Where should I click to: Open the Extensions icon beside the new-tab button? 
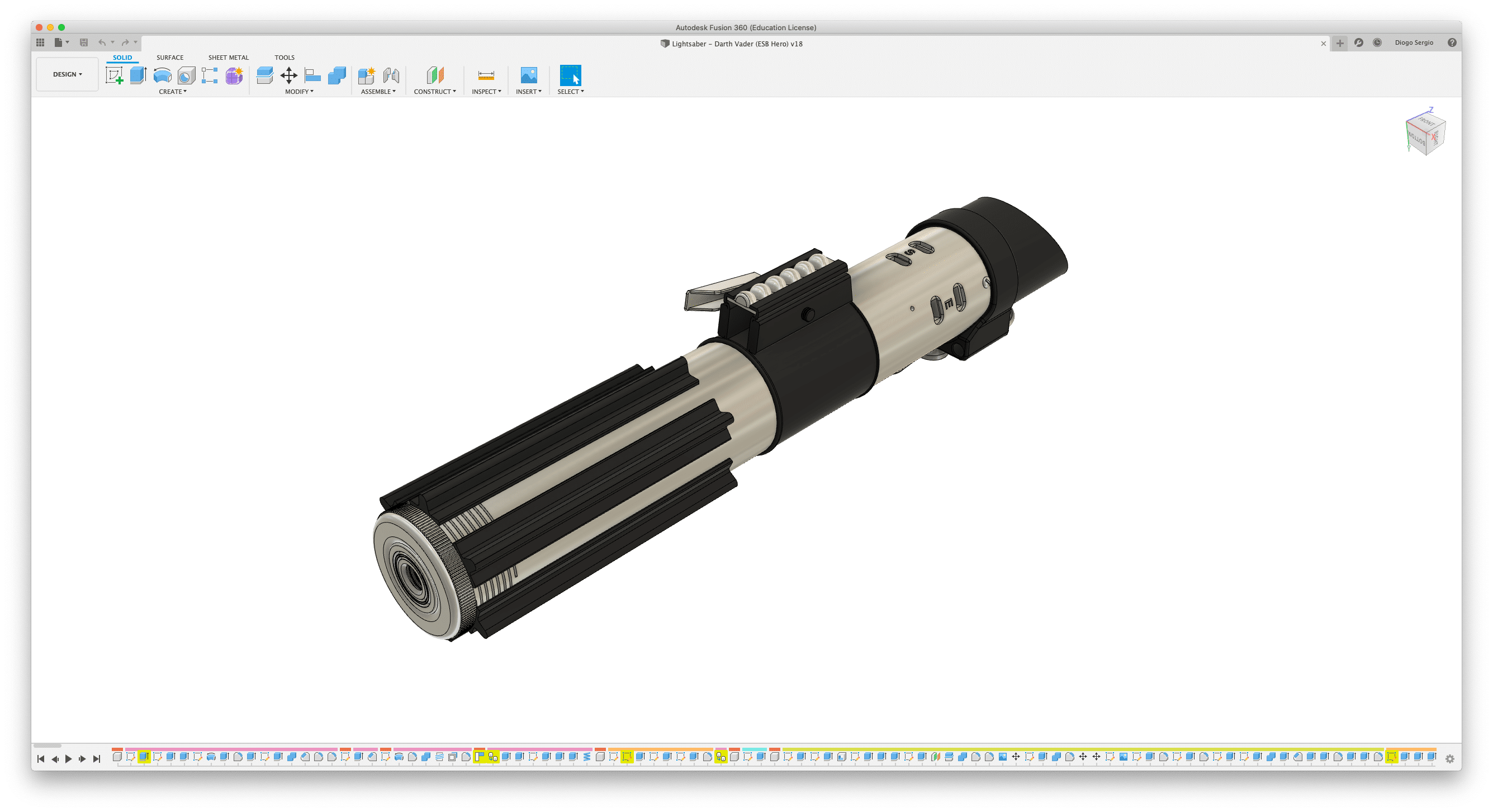coord(1358,42)
